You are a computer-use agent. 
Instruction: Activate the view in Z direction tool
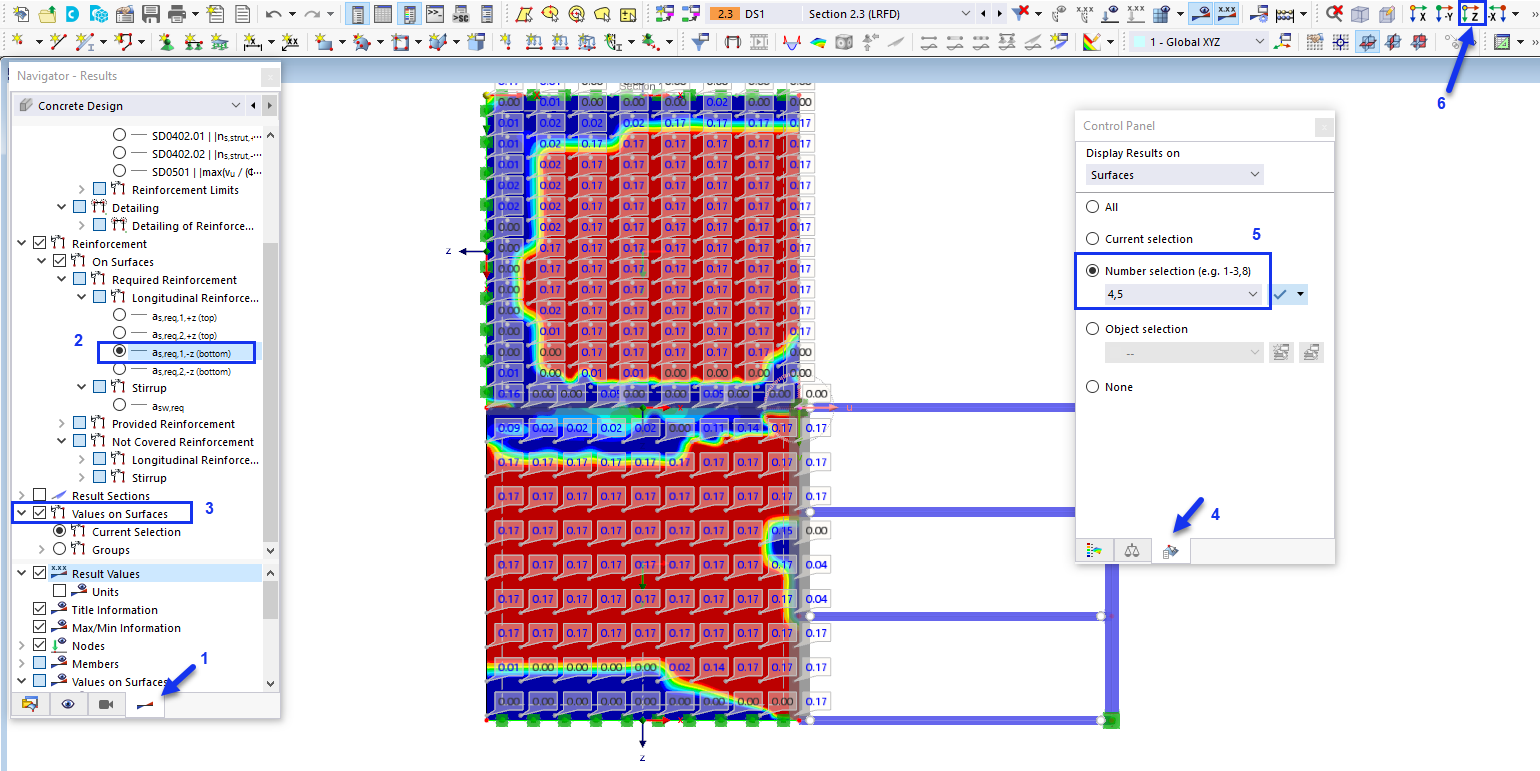(1472, 14)
